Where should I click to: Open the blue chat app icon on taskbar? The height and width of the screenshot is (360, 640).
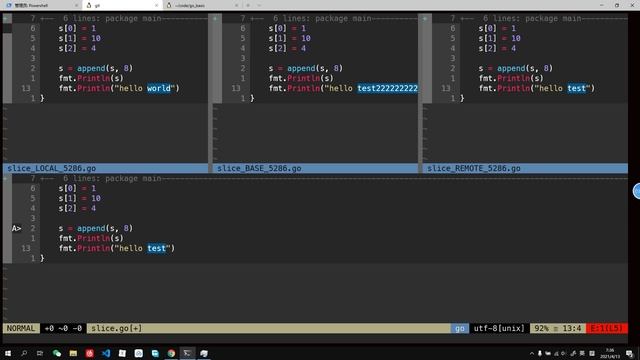(155, 353)
